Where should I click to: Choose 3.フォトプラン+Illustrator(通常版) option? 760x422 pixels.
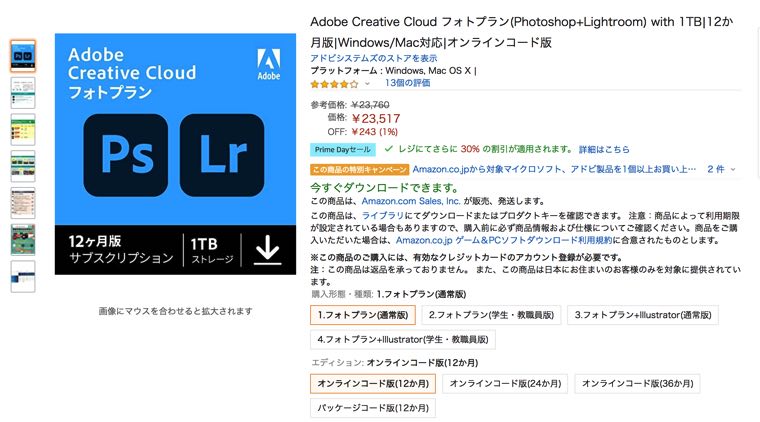[x=643, y=315]
